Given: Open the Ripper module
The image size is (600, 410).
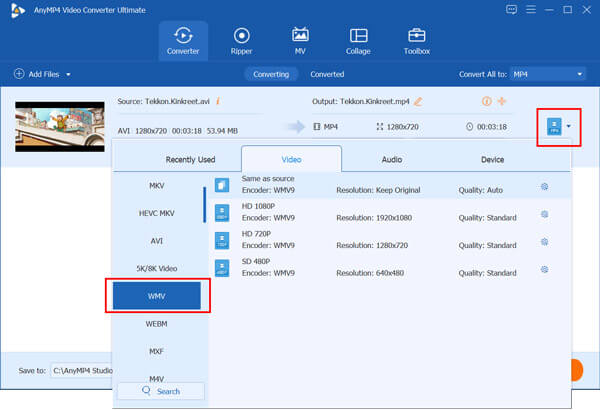Looking at the screenshot, I should click(241, 41).
